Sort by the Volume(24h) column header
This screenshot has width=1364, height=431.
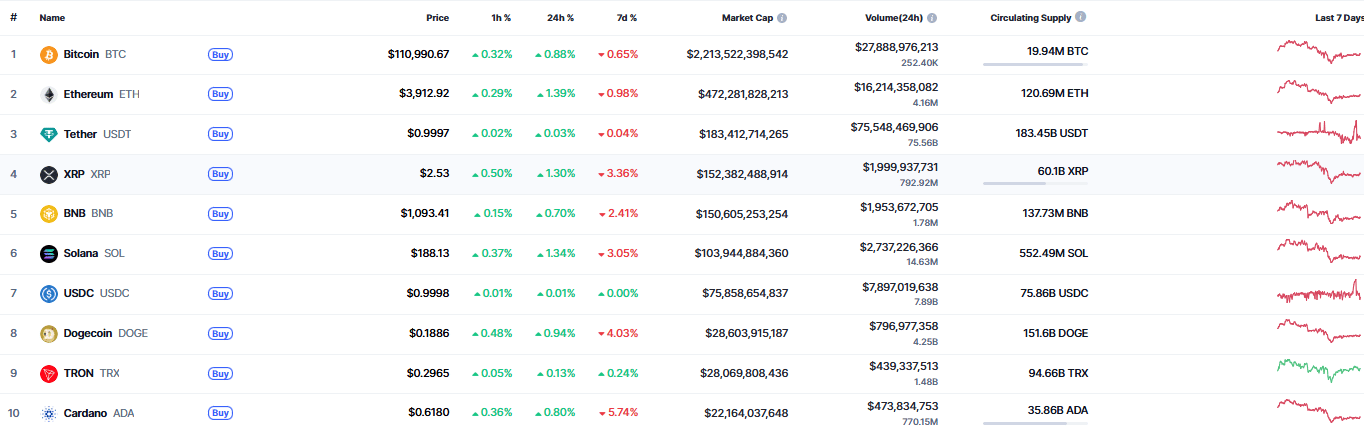(x=894, y=18)
